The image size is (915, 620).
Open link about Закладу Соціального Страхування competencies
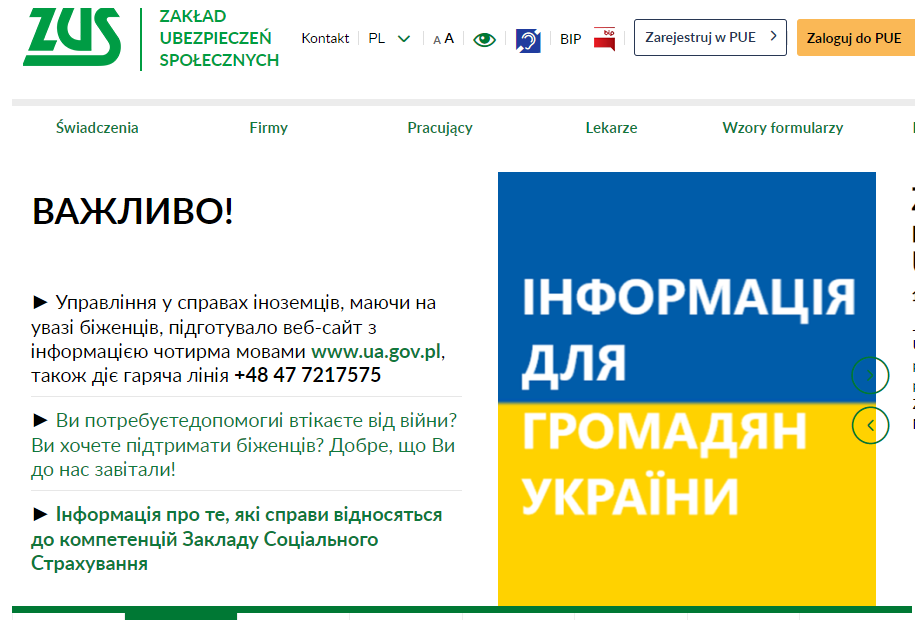(x=237, y=539)
